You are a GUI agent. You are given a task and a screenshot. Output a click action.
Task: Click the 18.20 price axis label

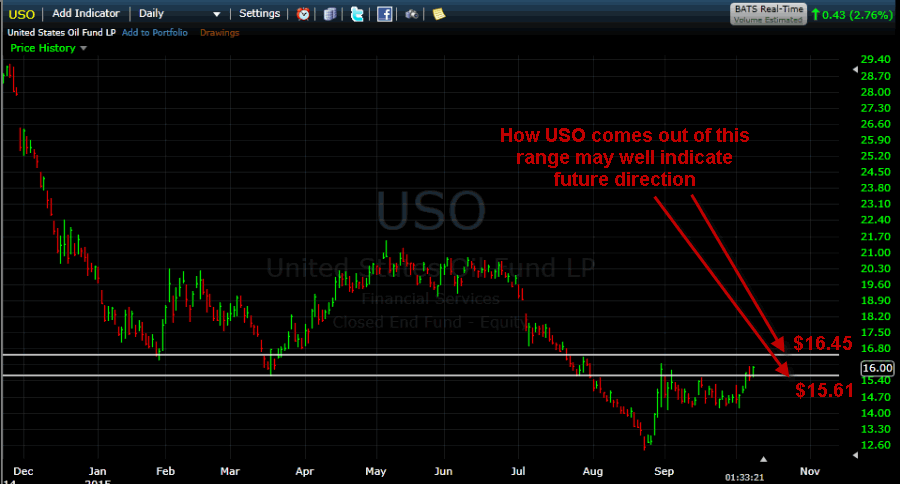point(875,316)
